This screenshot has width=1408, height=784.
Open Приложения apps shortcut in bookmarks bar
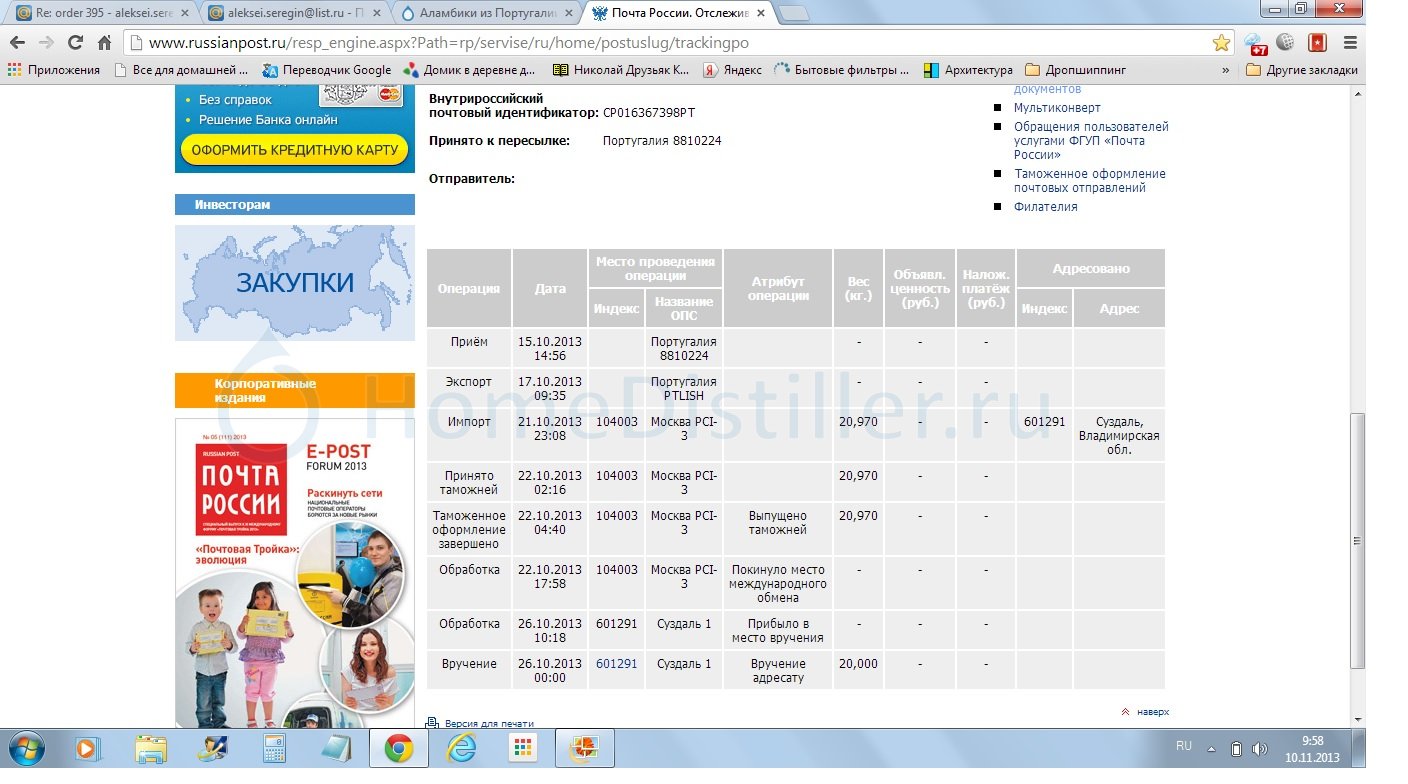[x=53, y=70]
